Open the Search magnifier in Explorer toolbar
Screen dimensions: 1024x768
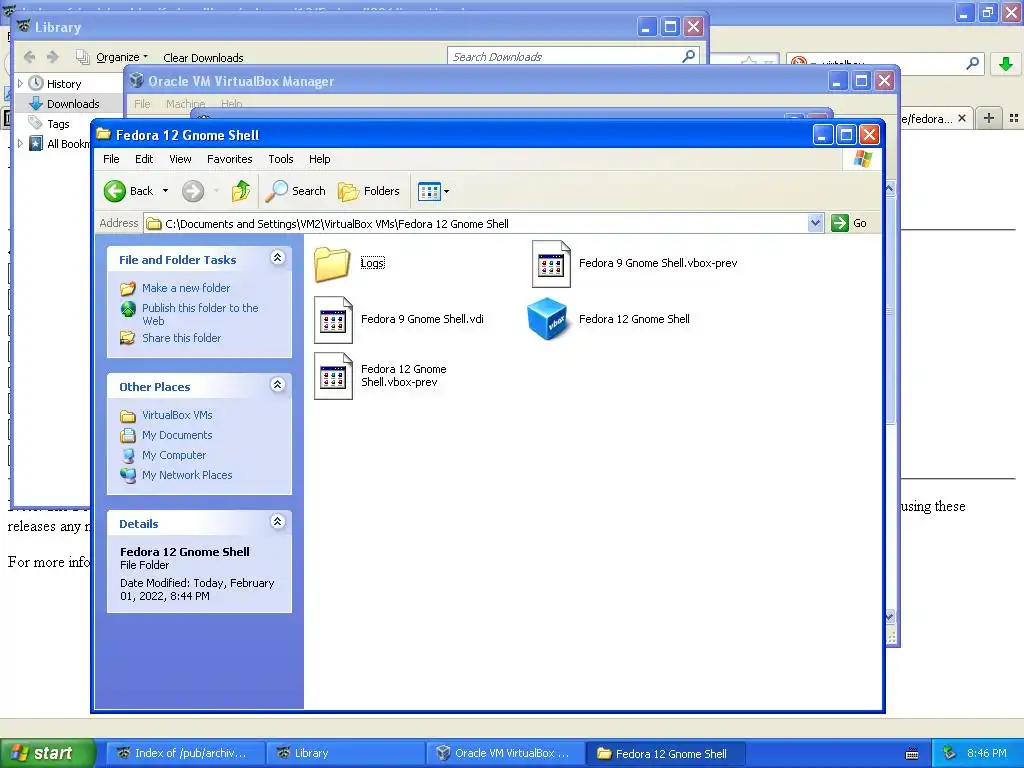277,191
